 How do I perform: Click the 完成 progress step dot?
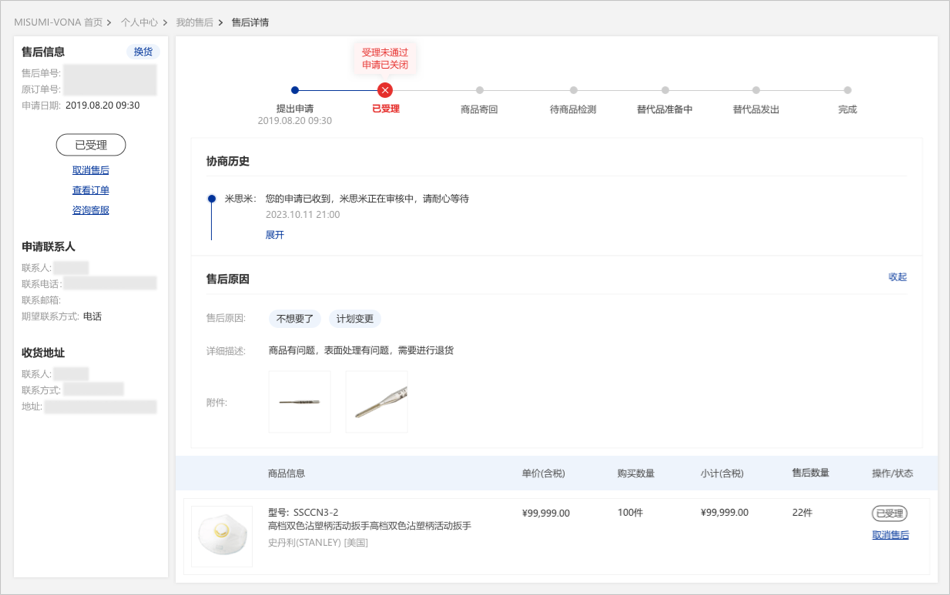[847, 91]
